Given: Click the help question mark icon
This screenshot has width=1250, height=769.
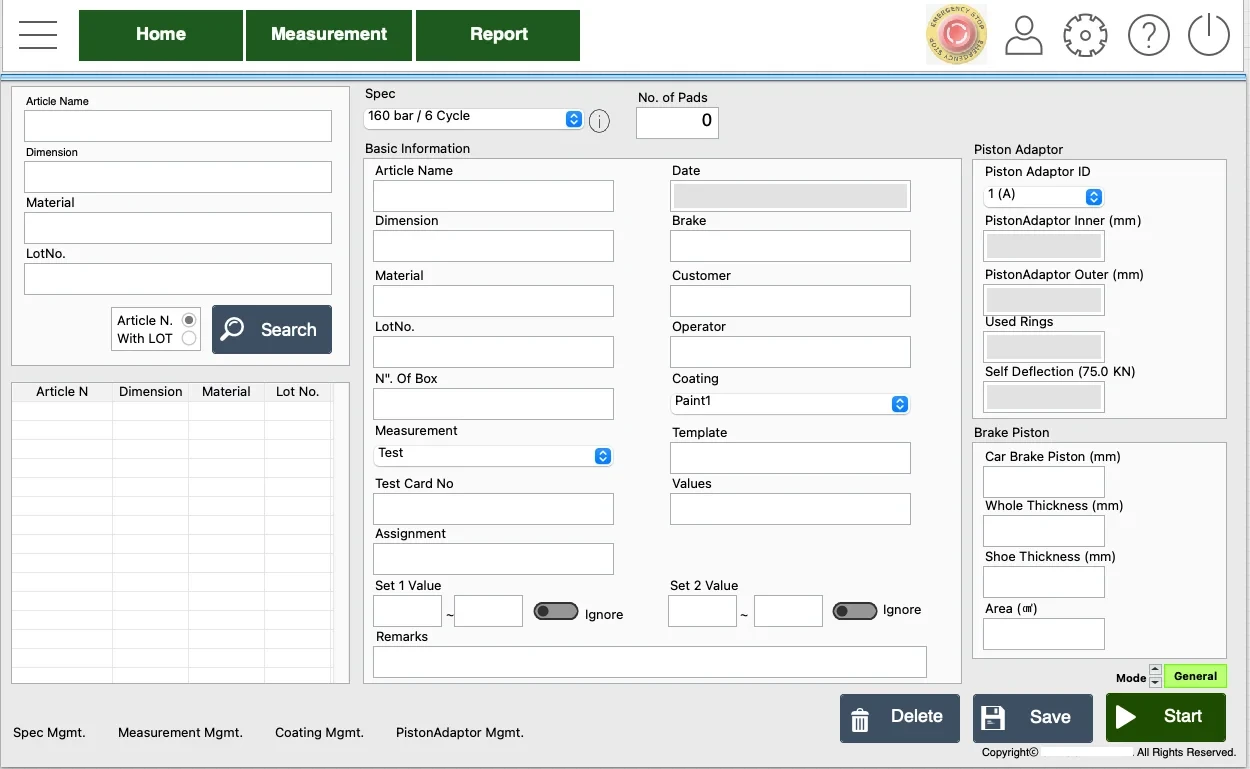Looking at the screenshot, I should (x=1148, y=36).
